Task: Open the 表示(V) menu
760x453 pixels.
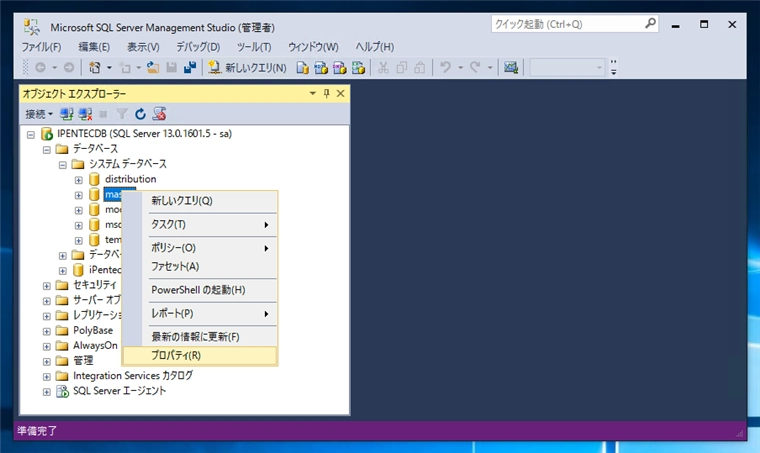Action: point(143,47)
